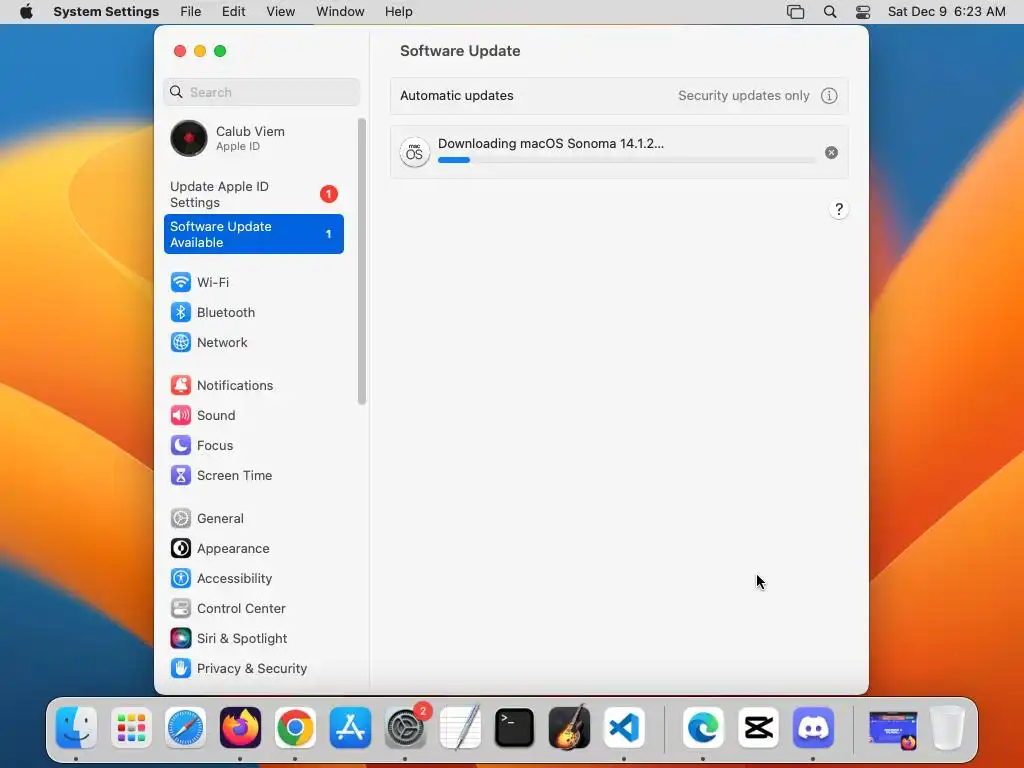The width and height of the screenshot is (1024, 768).
Task: Cancel the macOS Sonoma download
Action: pyautogui.click(x=831, y=153)
